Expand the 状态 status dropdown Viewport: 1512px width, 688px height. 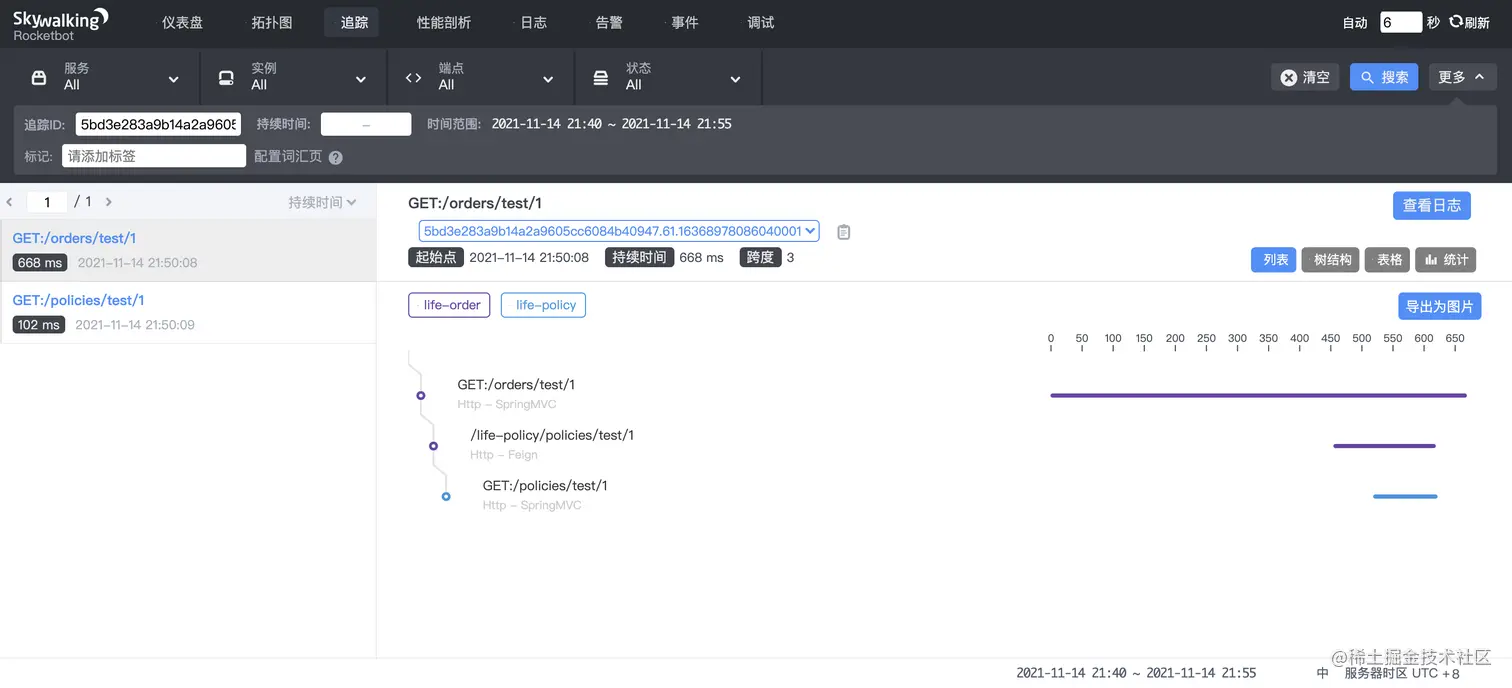click(x=669, y=77)
